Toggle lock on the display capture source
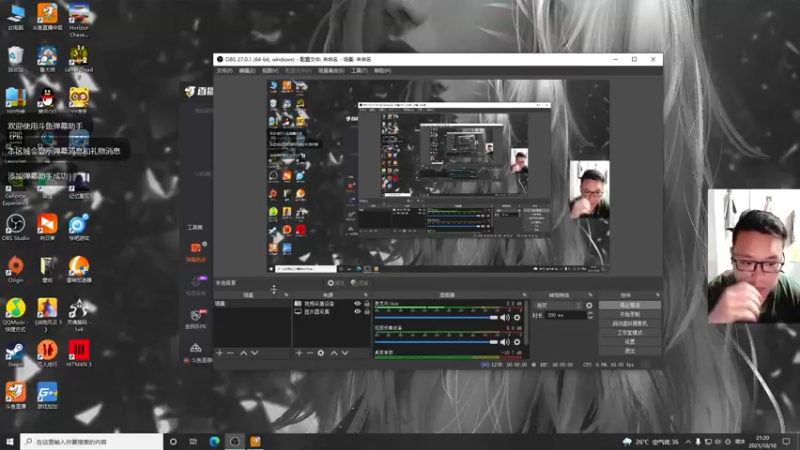 [x=367, y=311]
